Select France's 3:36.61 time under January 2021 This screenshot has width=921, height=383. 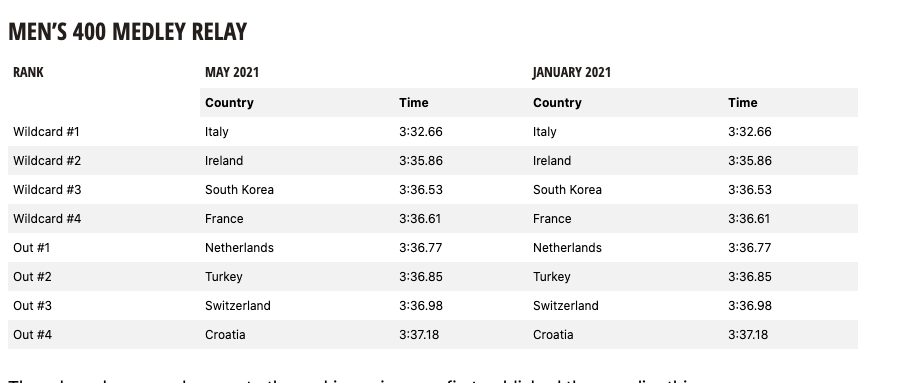click(749, 219)
